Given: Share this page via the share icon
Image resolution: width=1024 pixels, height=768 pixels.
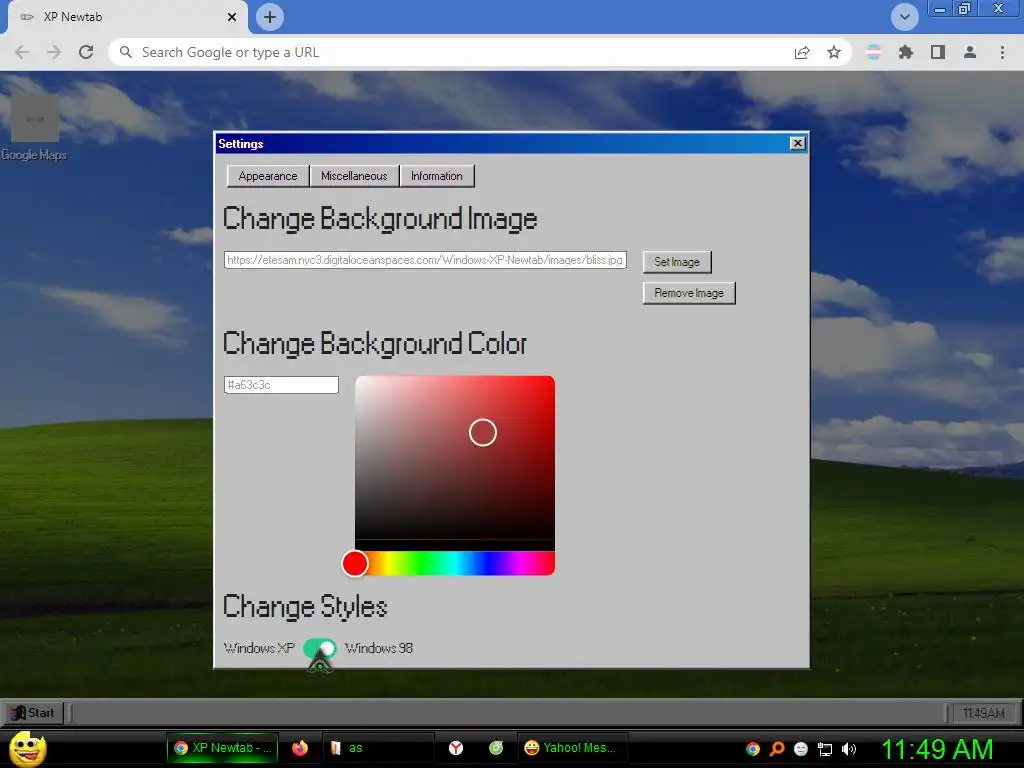Looking at the screenshot, I should pos(802,52).
